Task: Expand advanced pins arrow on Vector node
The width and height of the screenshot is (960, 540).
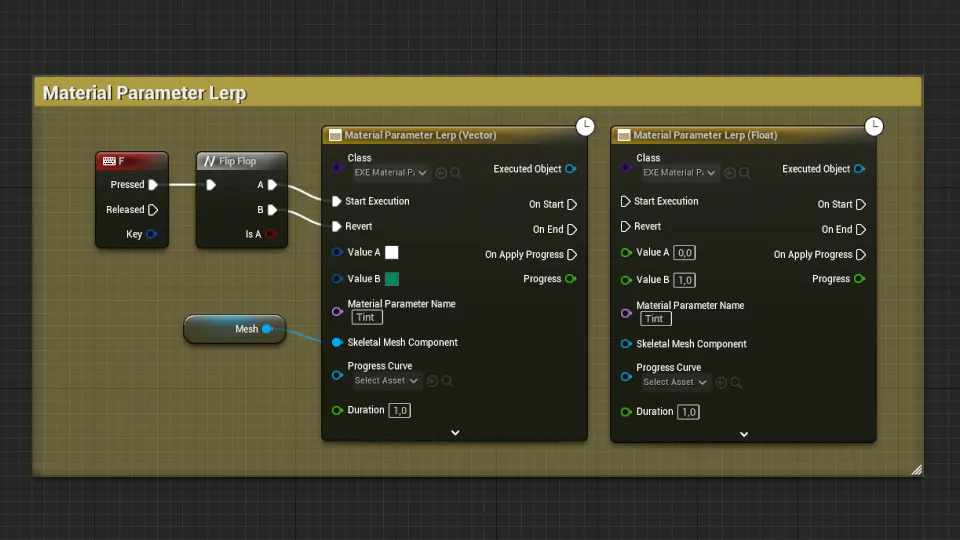Action: click(455, 433)
